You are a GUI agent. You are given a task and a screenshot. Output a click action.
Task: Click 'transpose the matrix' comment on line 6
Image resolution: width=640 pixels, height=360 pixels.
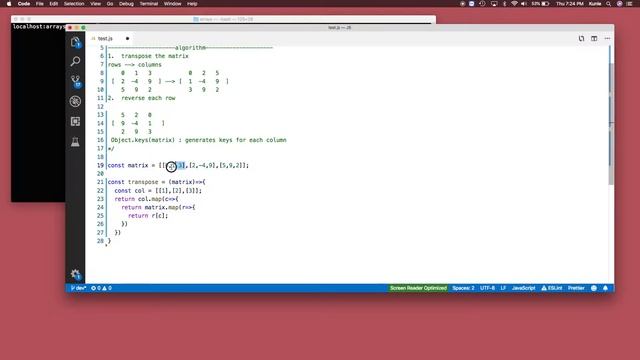(x=155, y=56)
